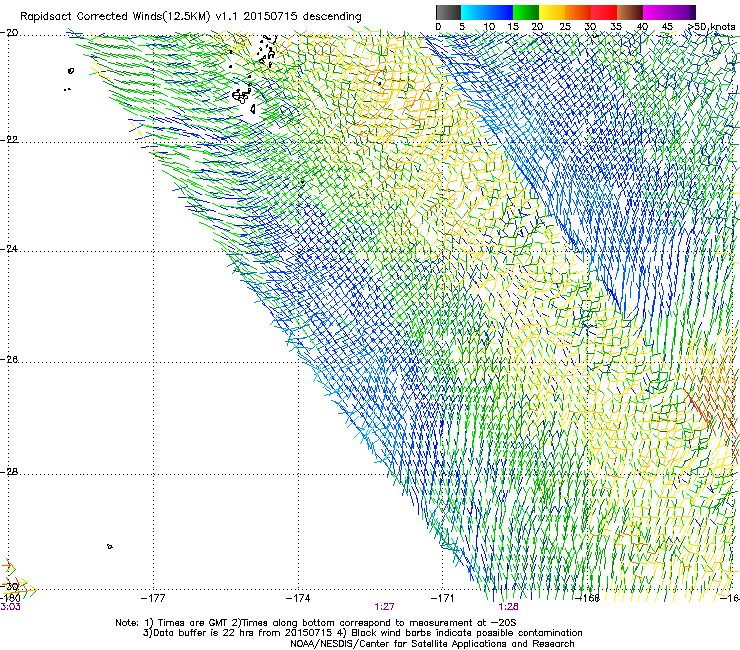
Task: Click the Rapidscat Corrected Winds title text
Action: pos(191,17)
